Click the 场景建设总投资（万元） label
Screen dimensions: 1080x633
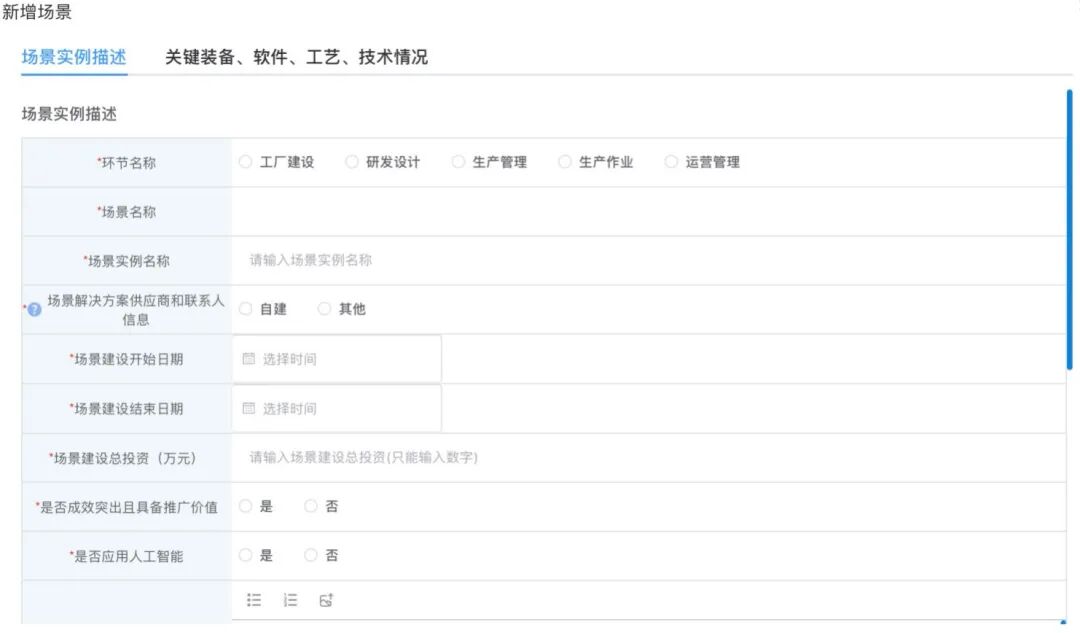(123, 458)
